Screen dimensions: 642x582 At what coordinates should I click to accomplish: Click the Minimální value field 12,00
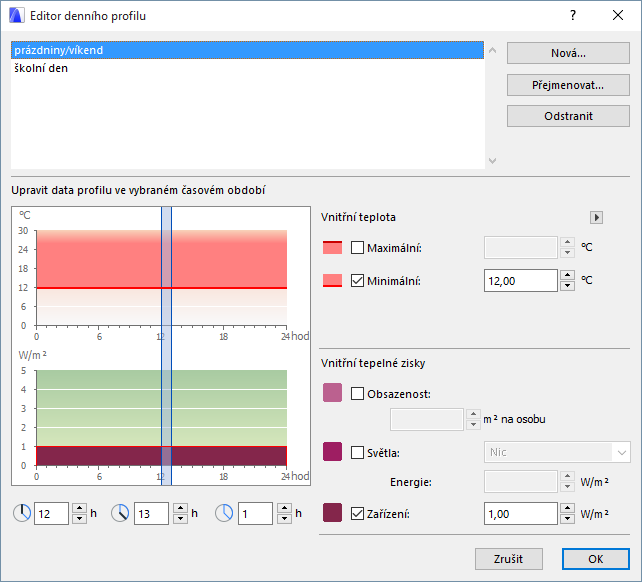[520, 281]
